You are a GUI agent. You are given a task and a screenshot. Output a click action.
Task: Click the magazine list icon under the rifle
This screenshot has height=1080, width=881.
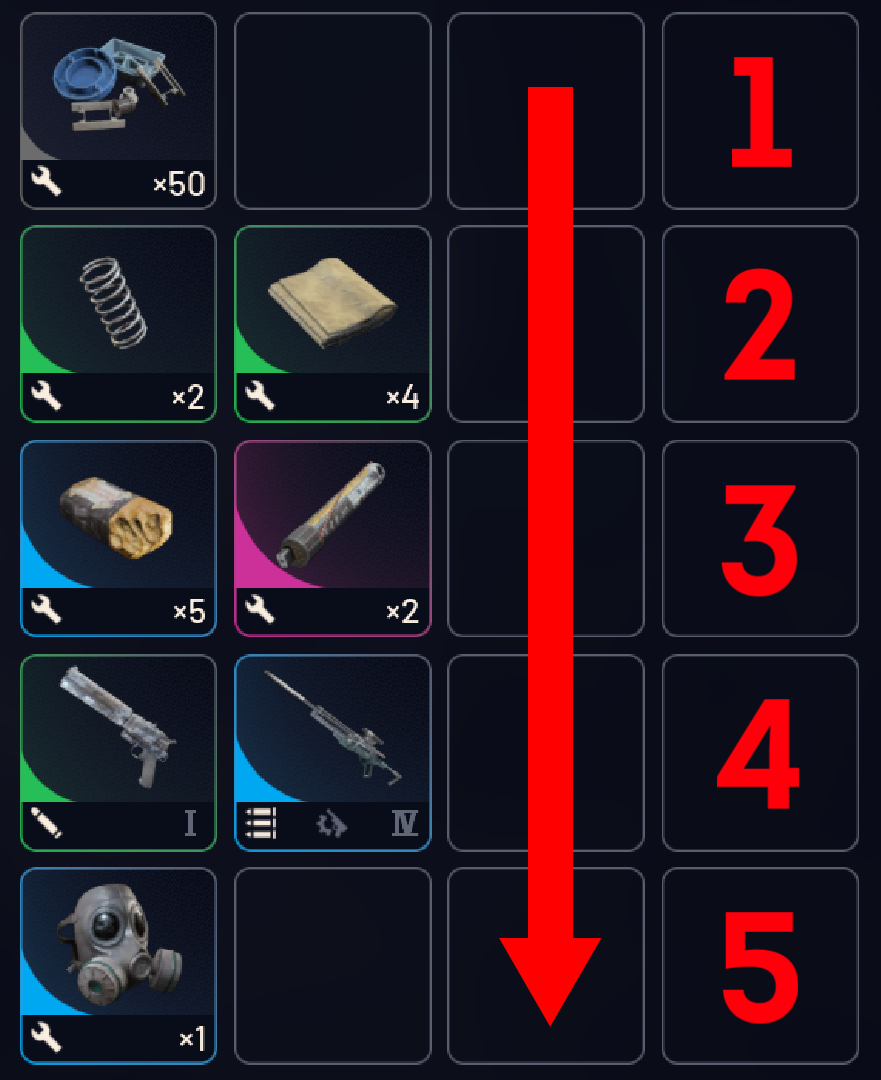click(x=261, y=822)
